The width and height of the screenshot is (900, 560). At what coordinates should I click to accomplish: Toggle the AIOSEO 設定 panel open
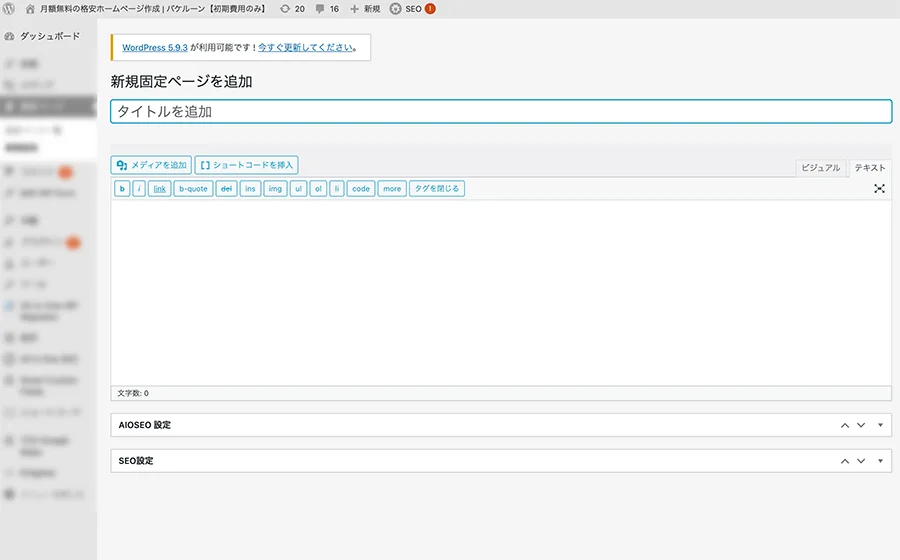pyautogui.click(x=880, y=426)
